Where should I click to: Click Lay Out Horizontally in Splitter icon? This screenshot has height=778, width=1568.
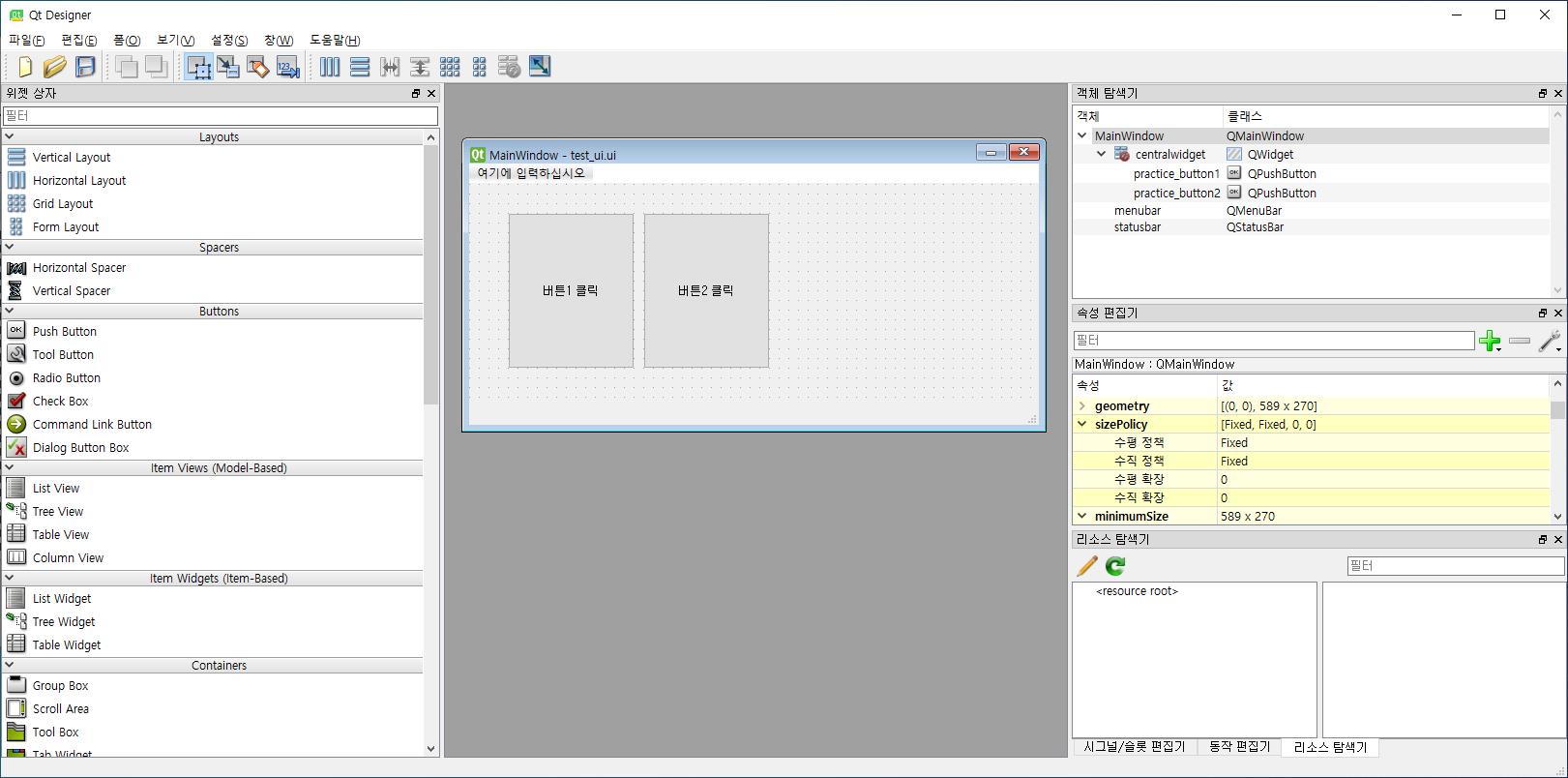(390, 67)
